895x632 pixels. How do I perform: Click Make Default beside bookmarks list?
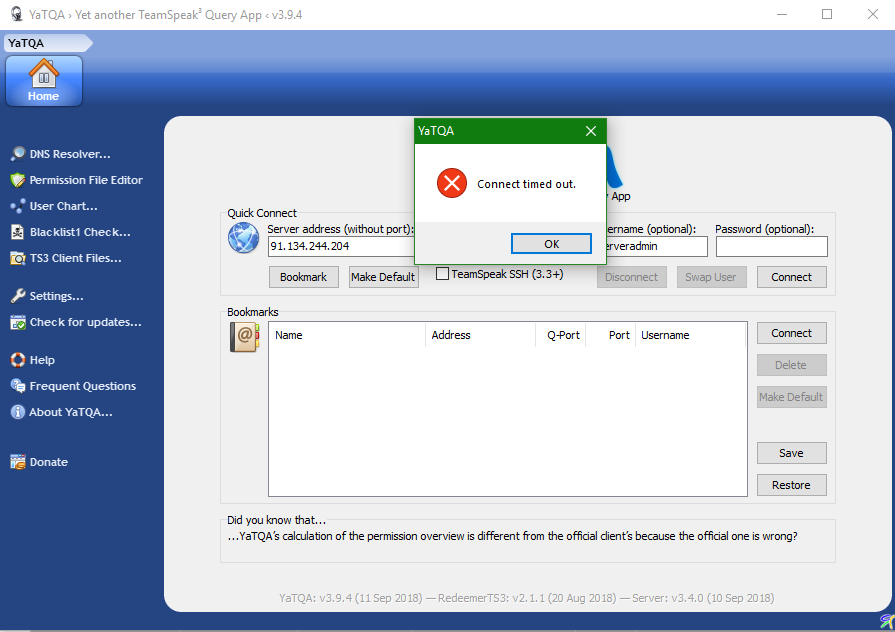coord(792,397)
